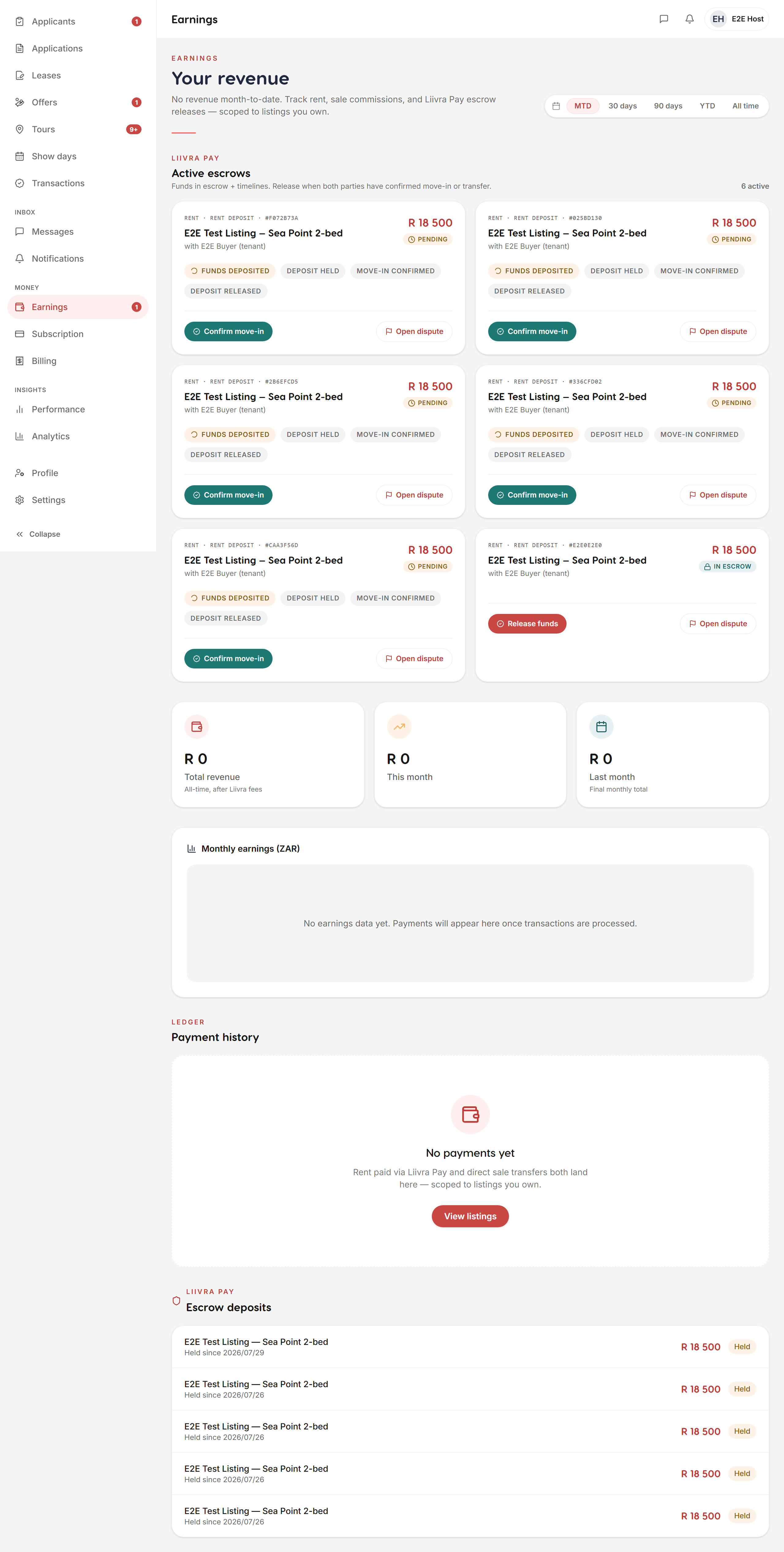Select the YTD range
The image size is (784, 1552).
coord(707,106)
